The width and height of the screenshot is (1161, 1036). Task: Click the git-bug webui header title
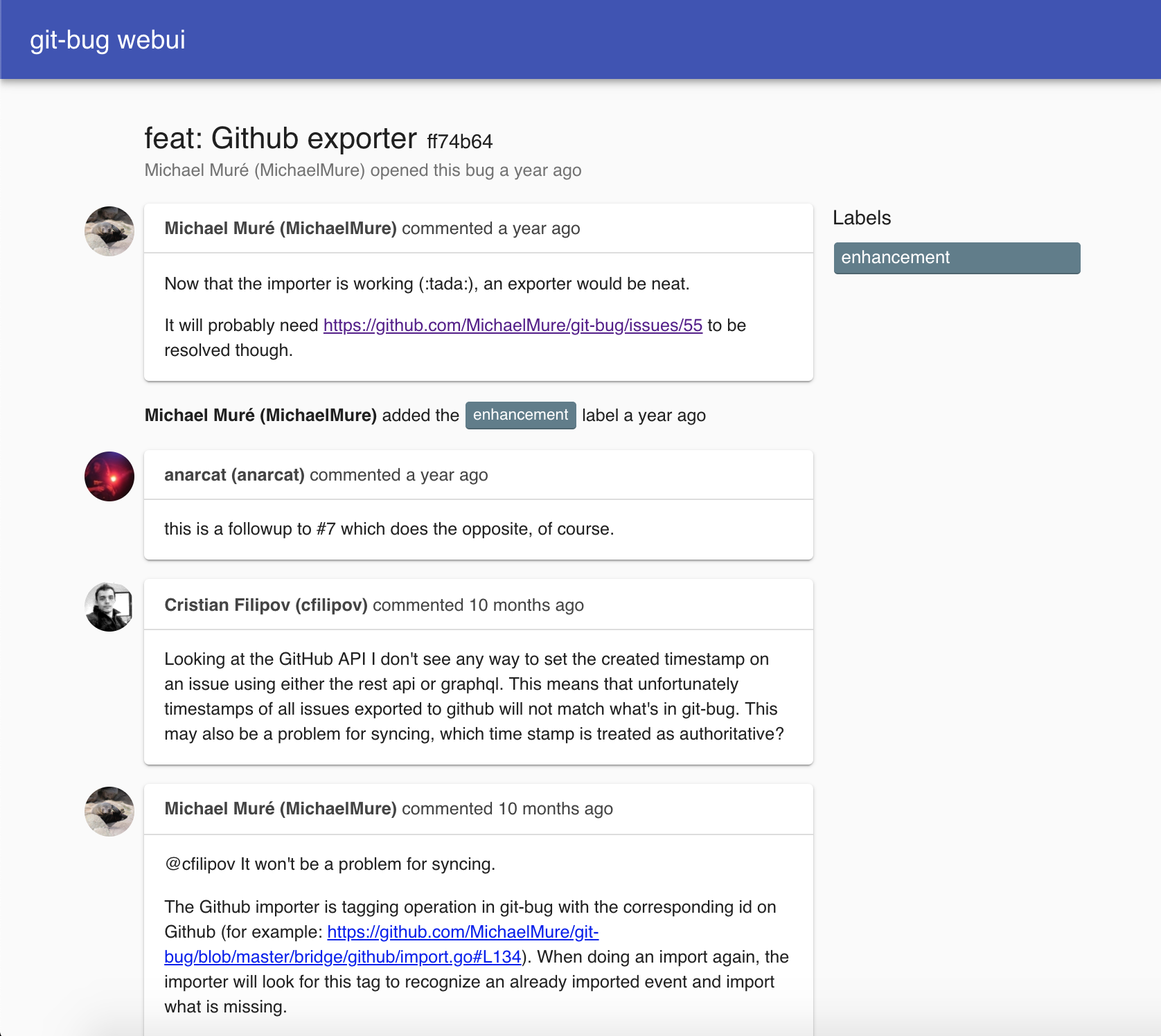tap(107, 40)
